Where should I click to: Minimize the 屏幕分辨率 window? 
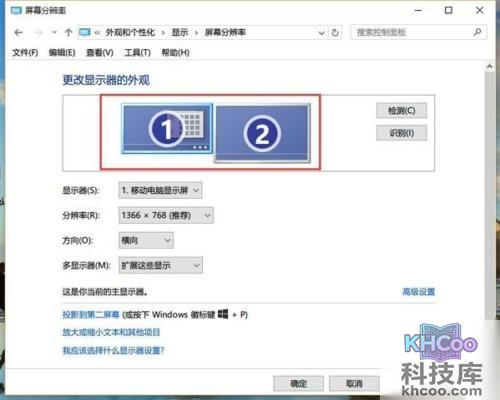pos(418,10)
